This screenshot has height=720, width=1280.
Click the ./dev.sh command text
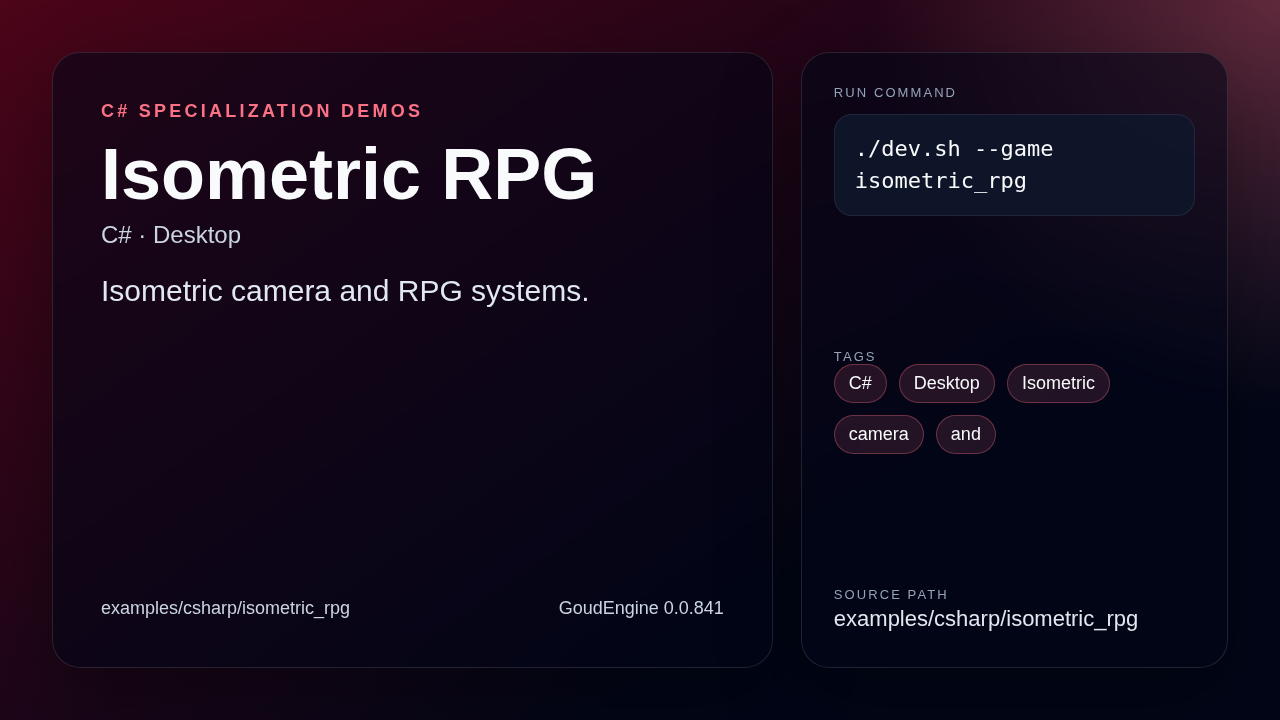953,148
